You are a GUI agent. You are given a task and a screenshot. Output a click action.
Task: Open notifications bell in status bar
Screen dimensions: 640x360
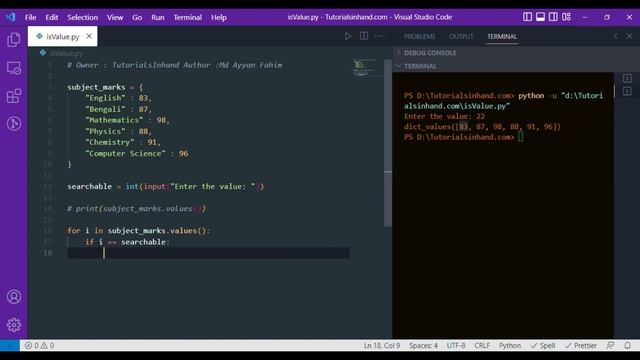coord(627,346)
